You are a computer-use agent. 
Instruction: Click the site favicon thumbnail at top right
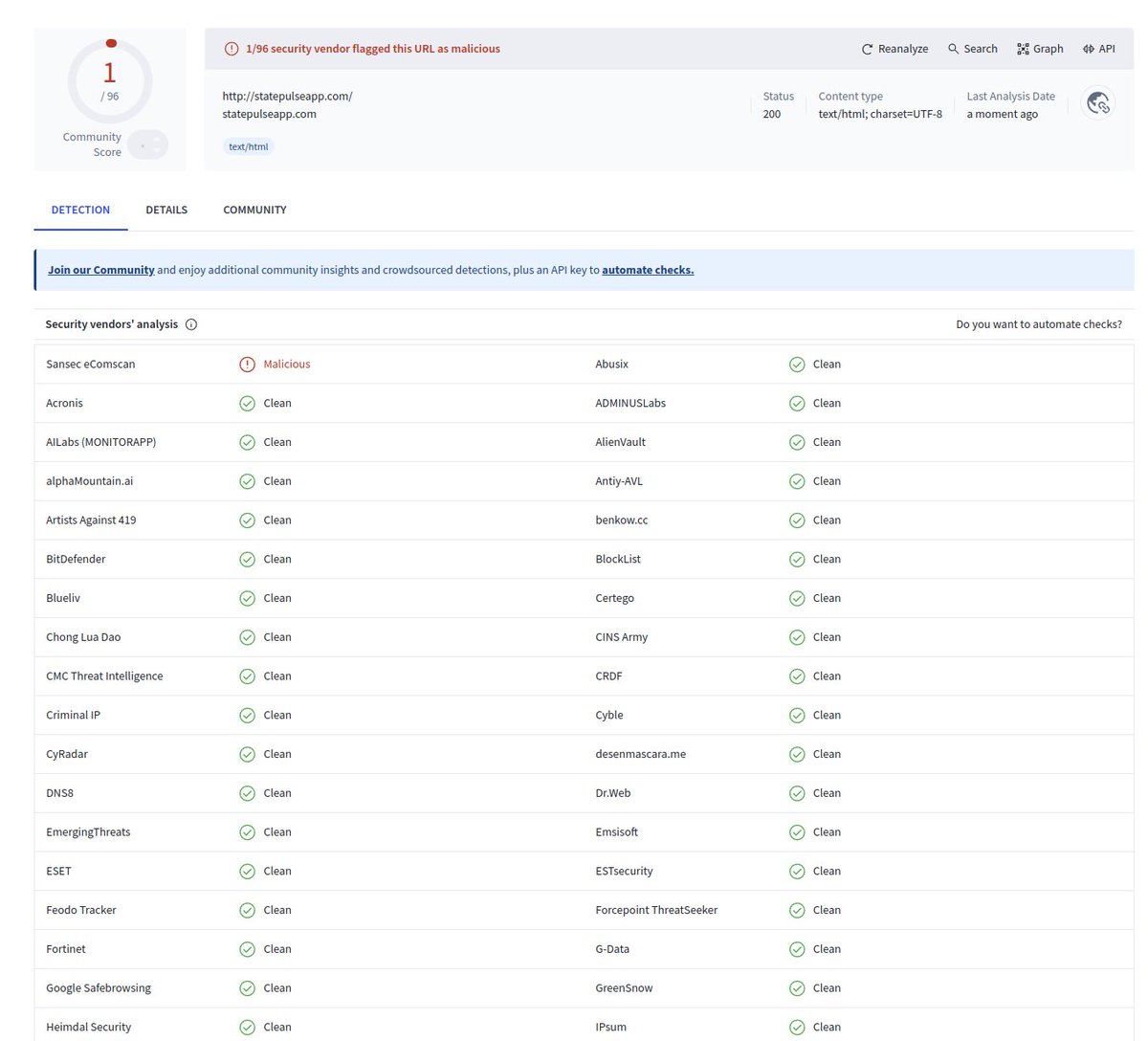tap(1097, 102)
